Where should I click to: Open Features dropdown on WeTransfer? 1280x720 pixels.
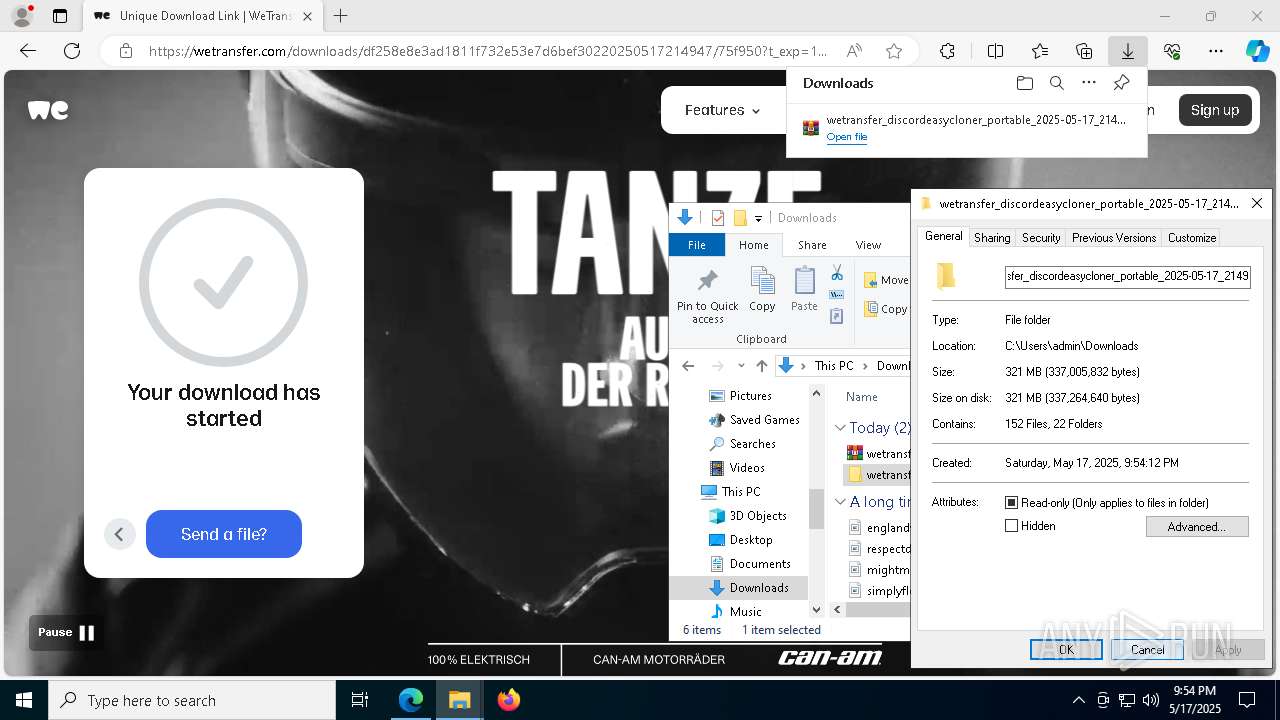[722, 110]
